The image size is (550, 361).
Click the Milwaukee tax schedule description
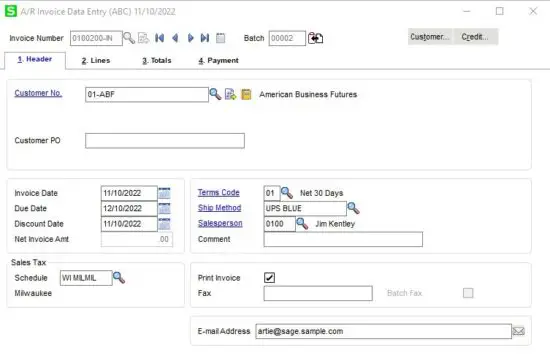pos(33,293)
